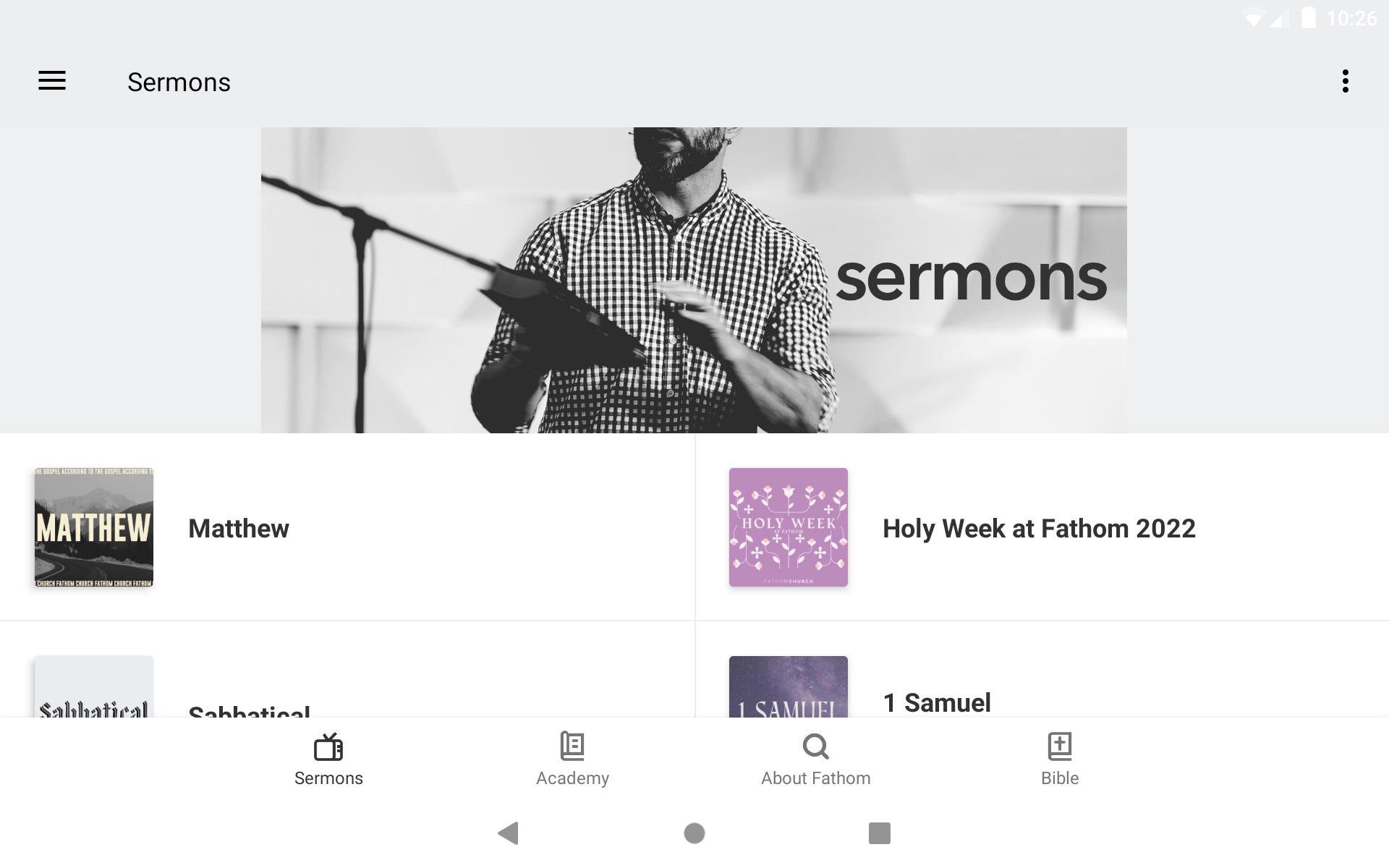Tap the Matthew series thumbnail
This screenshot has height=868, width=1389.
[x=94, y=527]
